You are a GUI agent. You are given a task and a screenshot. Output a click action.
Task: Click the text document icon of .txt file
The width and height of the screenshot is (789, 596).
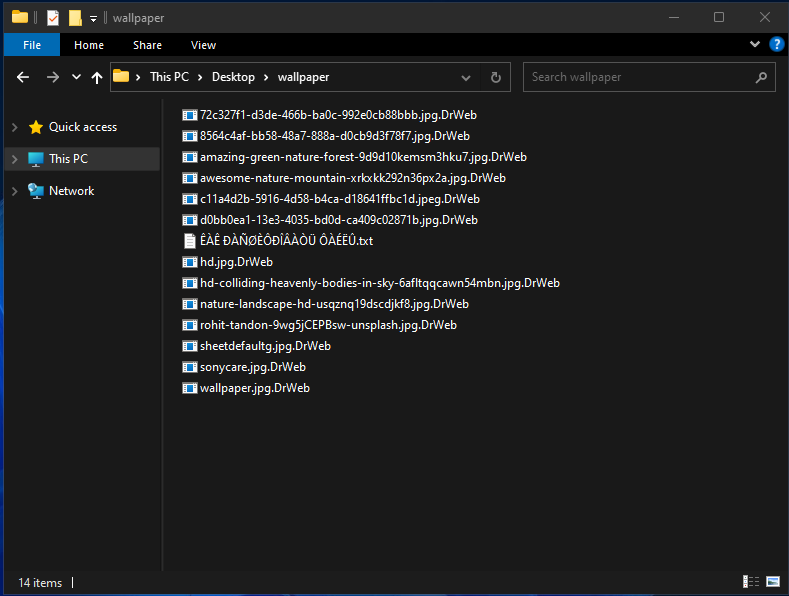[x=190, y=241]
